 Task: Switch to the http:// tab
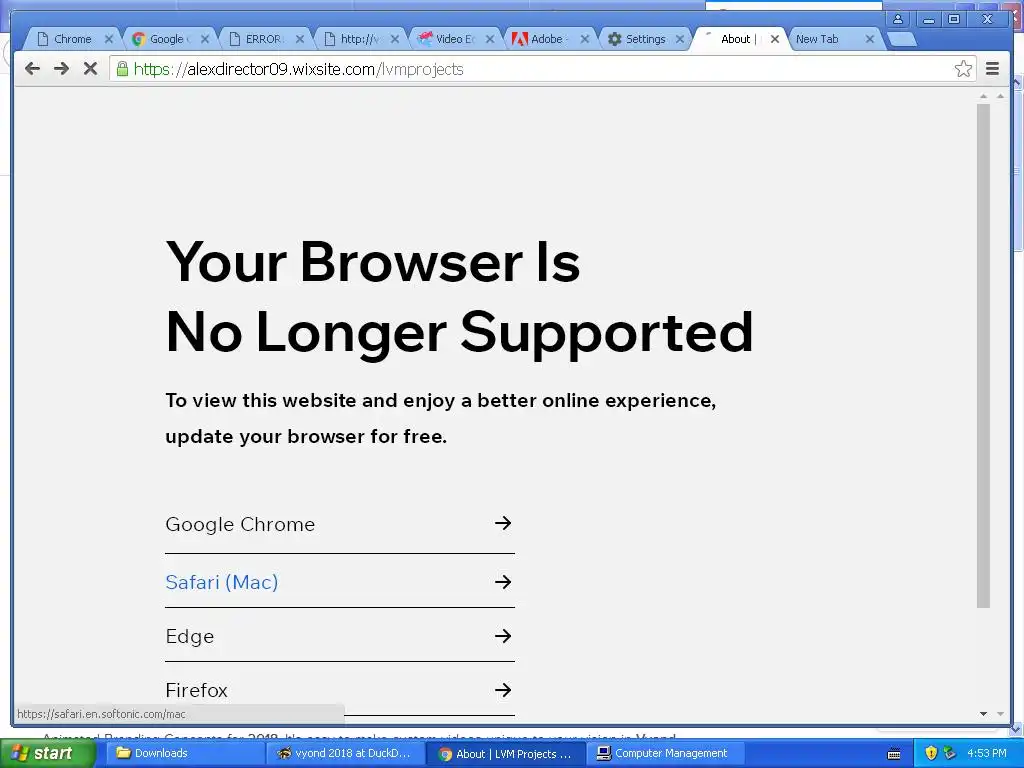pos(359,39)
